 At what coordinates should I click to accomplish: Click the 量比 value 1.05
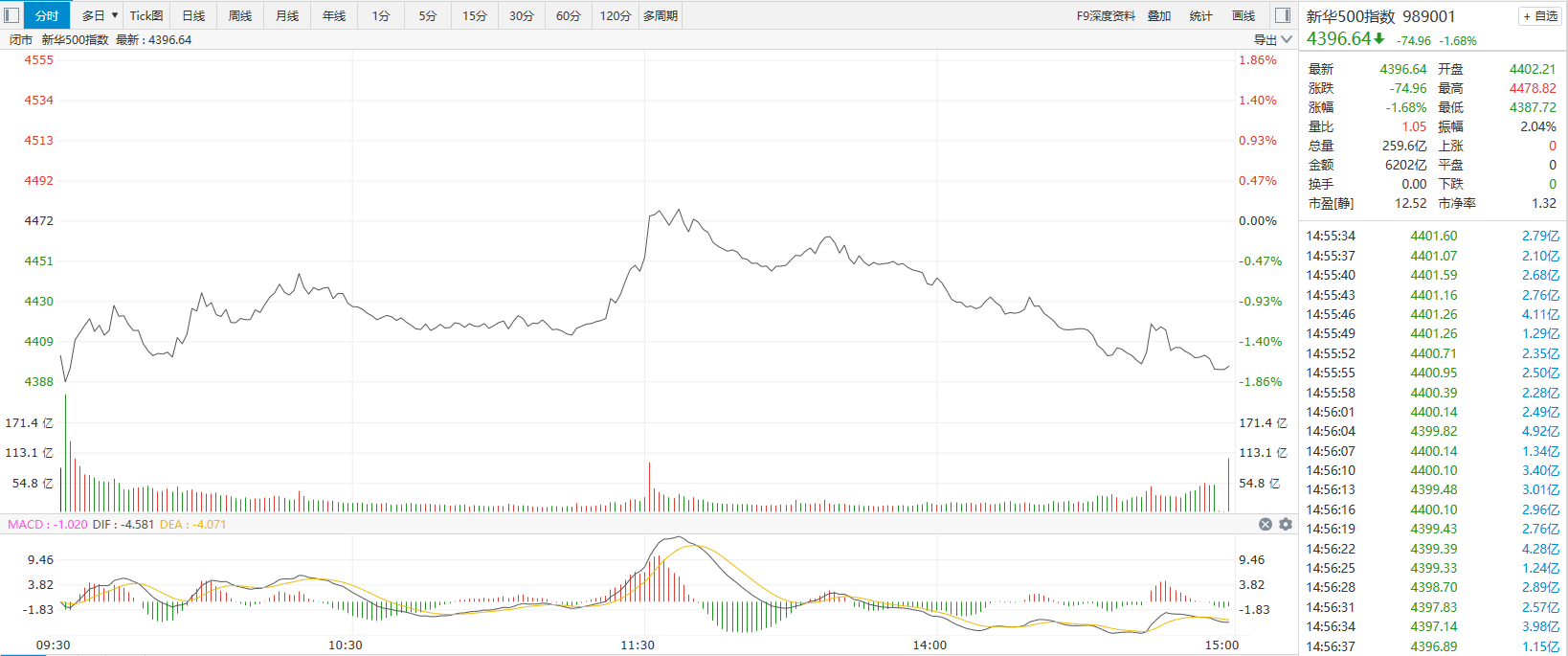tap(1414, 126)
